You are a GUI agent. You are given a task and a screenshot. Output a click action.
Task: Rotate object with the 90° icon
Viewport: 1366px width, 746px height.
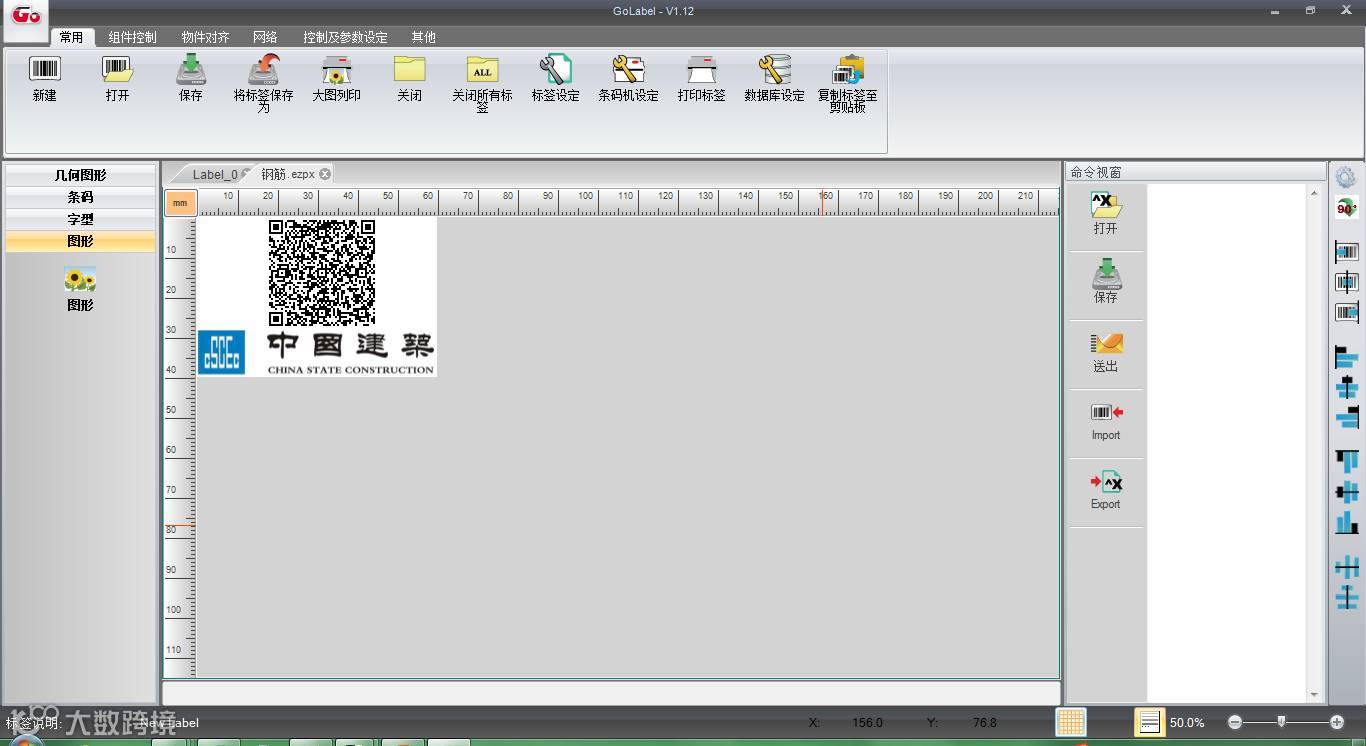(1346, 208)
